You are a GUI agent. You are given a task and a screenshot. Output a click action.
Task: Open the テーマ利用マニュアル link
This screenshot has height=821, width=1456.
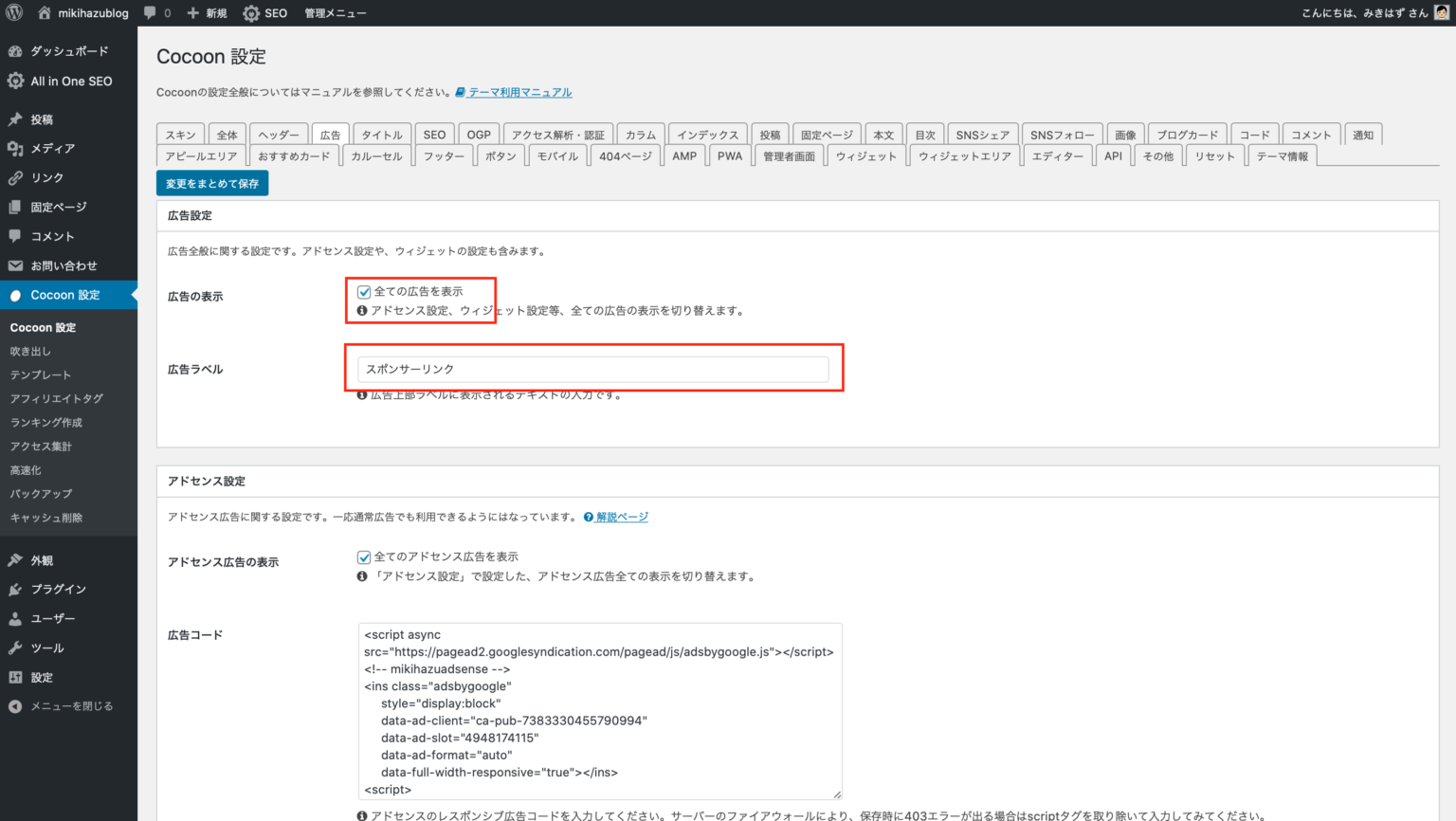519,92
